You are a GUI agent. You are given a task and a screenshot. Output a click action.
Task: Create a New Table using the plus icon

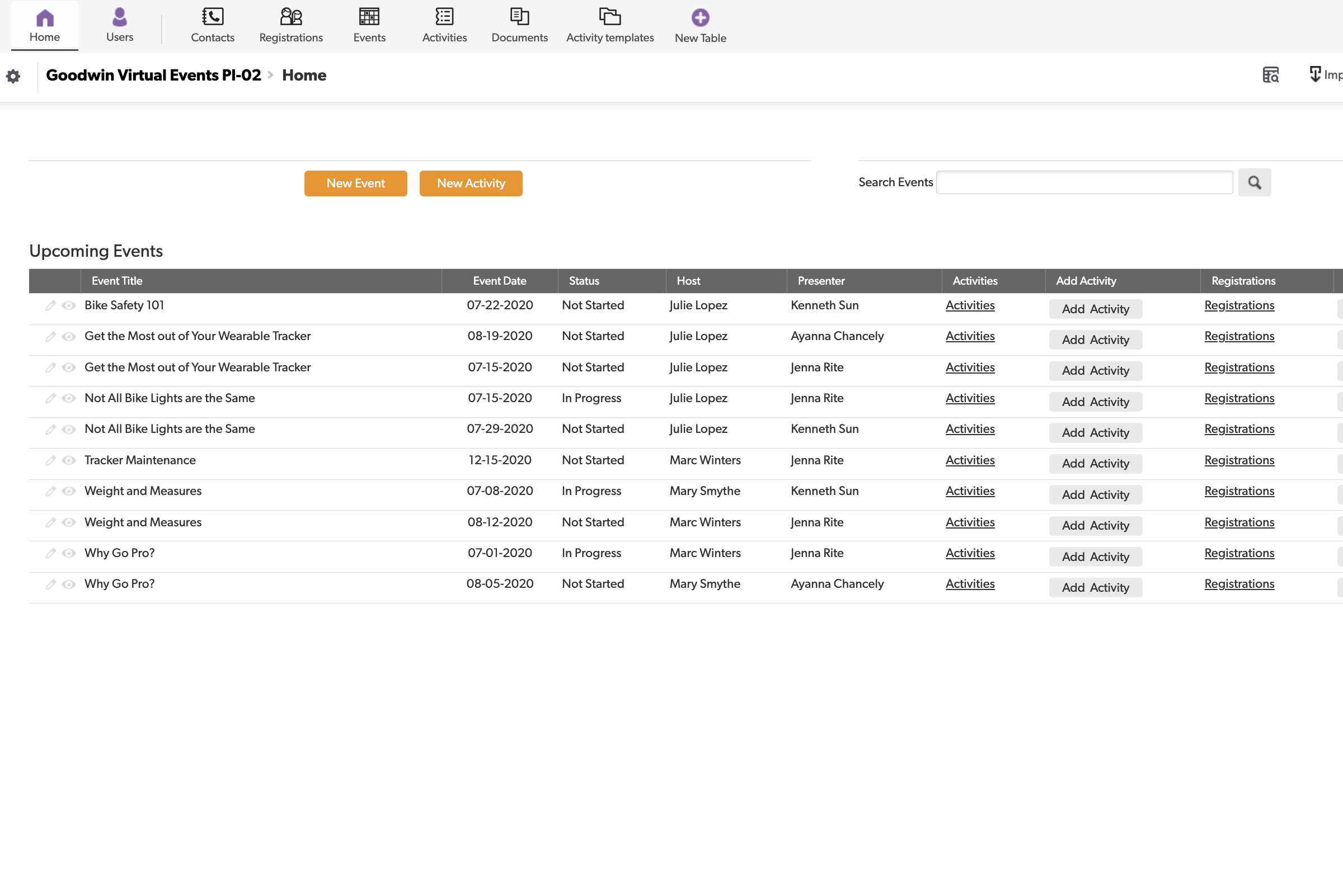(x=700, y=17)
